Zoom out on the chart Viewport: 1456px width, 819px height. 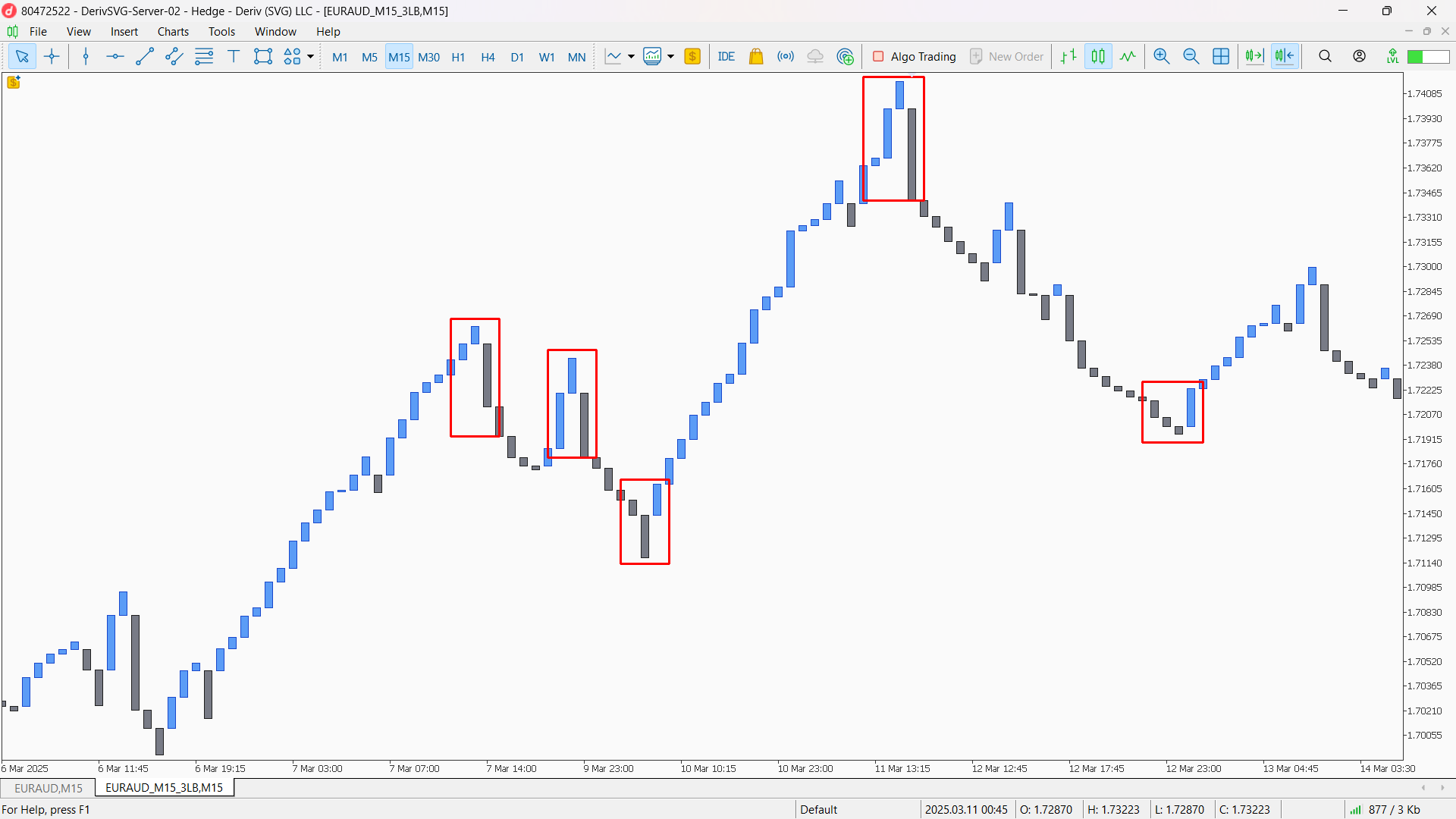1191,57
